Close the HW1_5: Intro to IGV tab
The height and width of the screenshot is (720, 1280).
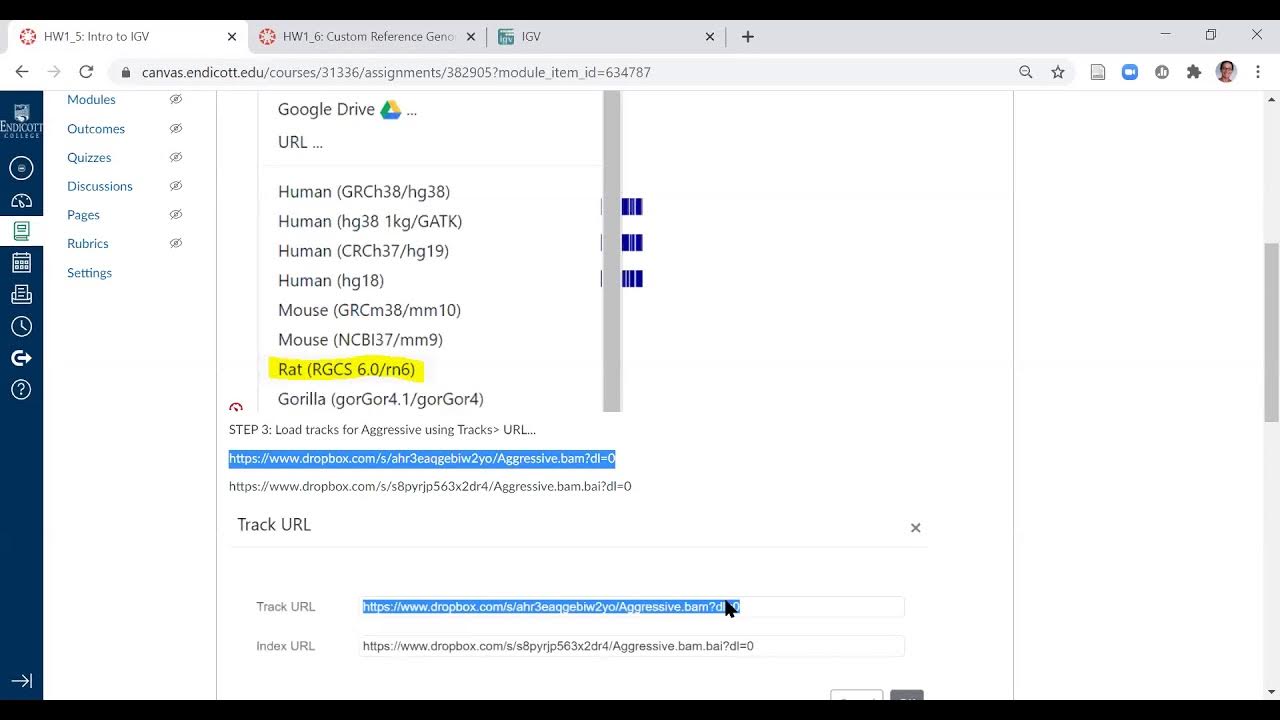[232, 36]
